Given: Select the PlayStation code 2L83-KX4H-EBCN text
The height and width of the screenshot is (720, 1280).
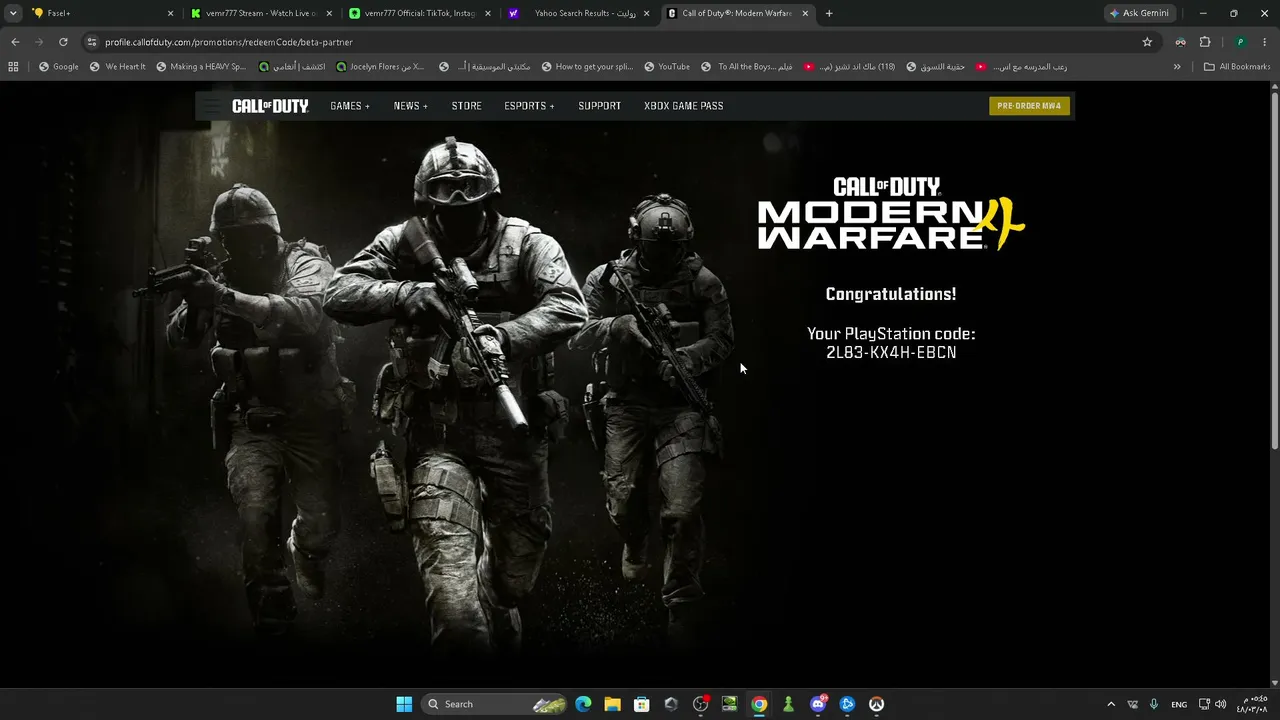Looking at the screenshot, I should 891,353.
